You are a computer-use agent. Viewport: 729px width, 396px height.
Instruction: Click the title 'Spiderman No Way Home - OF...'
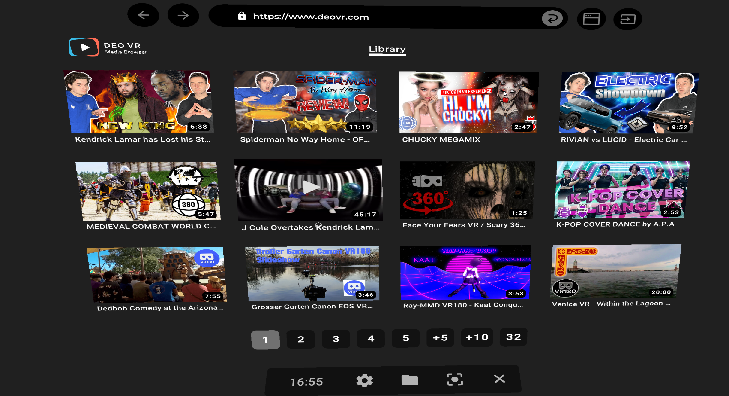click(305, 139)
